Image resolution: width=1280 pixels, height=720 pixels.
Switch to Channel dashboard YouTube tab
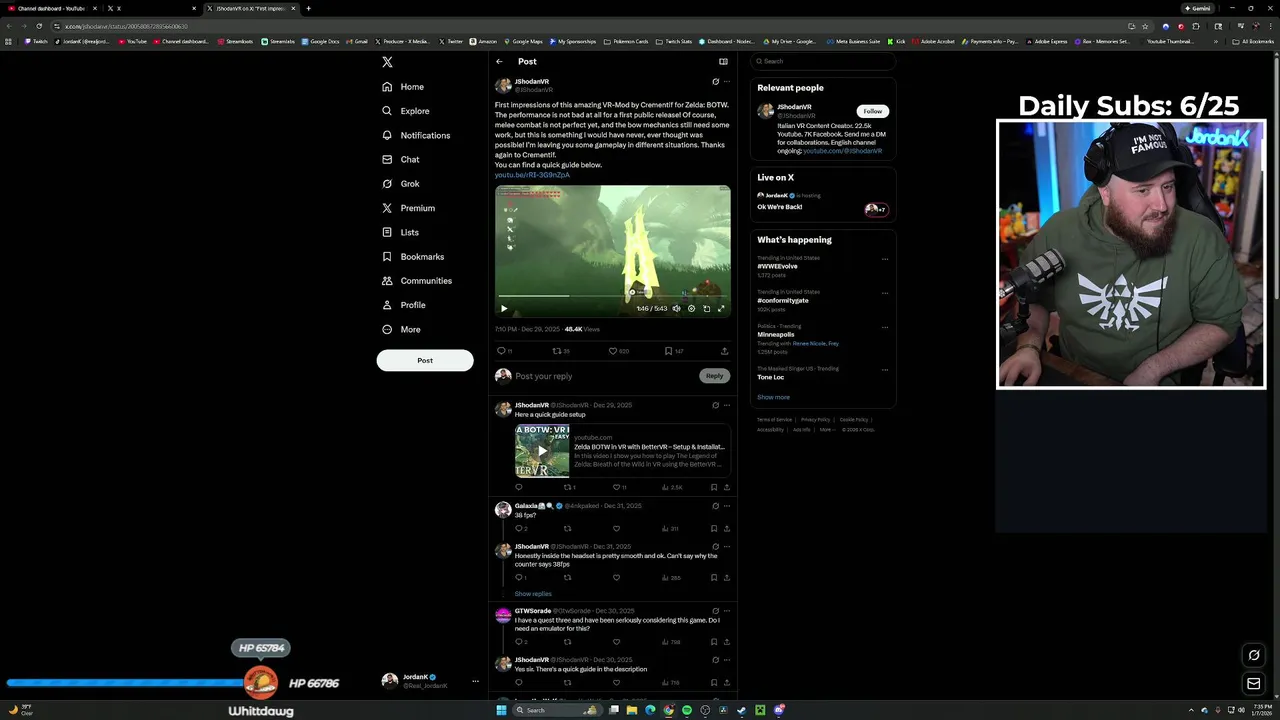point(50,8)
